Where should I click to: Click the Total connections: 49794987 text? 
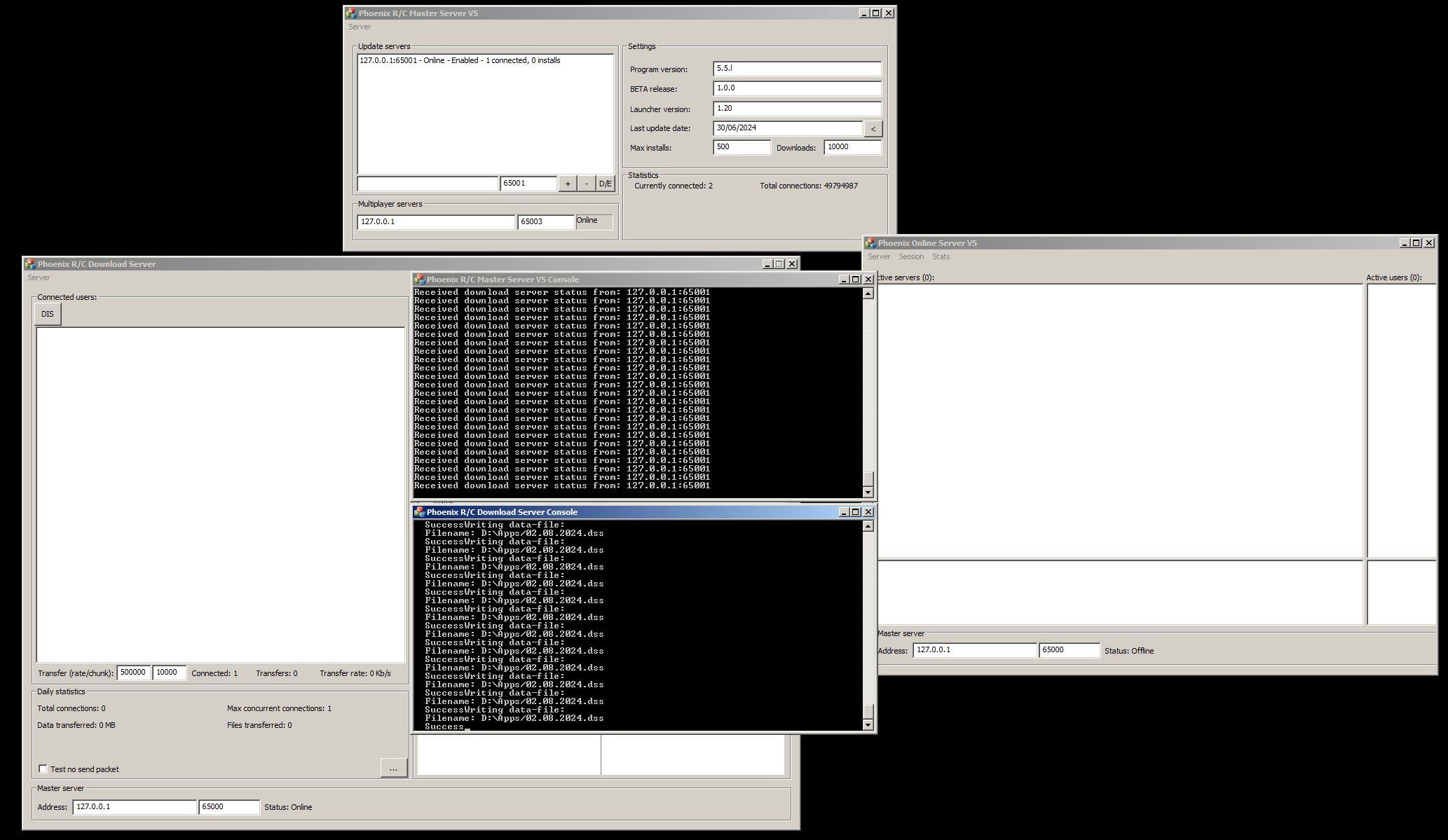pyautogui.click(x=809, y=186)
